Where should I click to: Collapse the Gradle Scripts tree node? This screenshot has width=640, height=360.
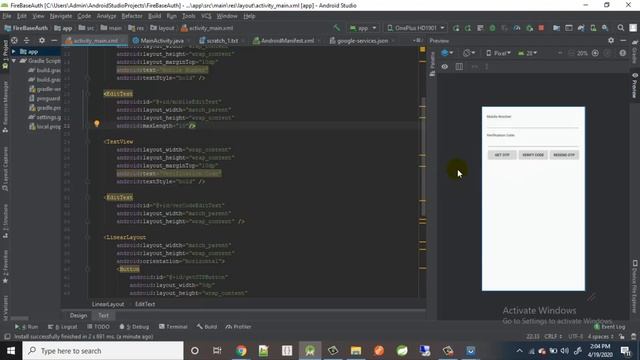tap(13, 61)
